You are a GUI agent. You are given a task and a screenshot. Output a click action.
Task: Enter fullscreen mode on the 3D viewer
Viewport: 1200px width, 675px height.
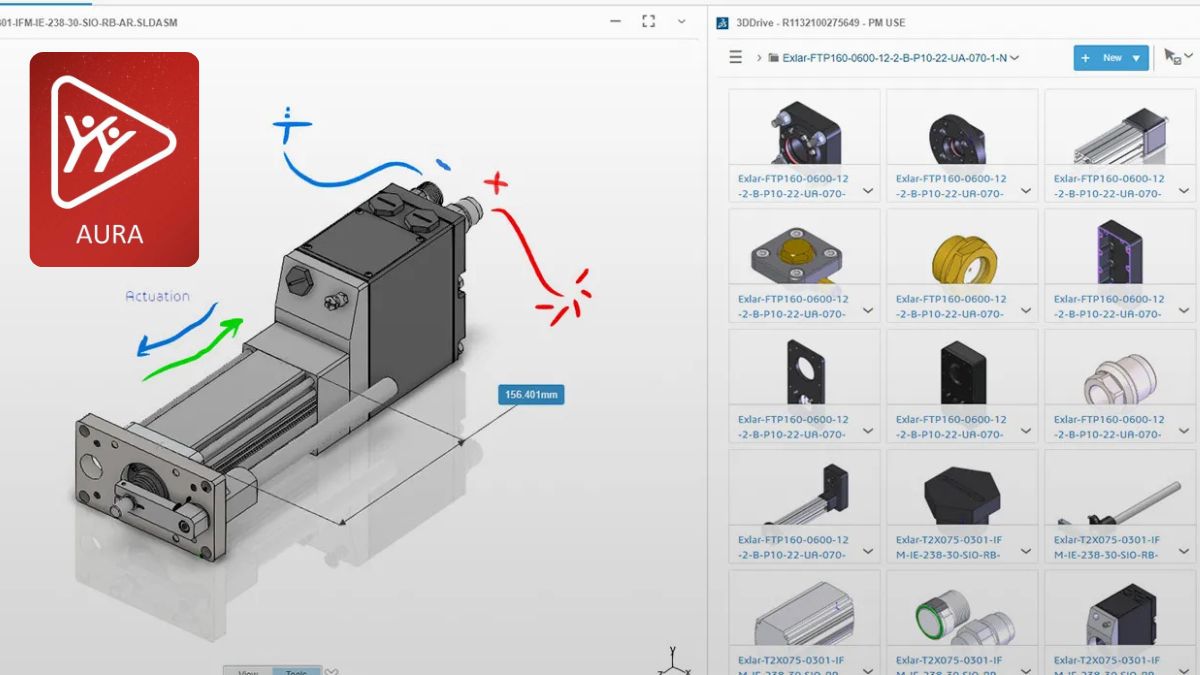(x=648, y=20)
